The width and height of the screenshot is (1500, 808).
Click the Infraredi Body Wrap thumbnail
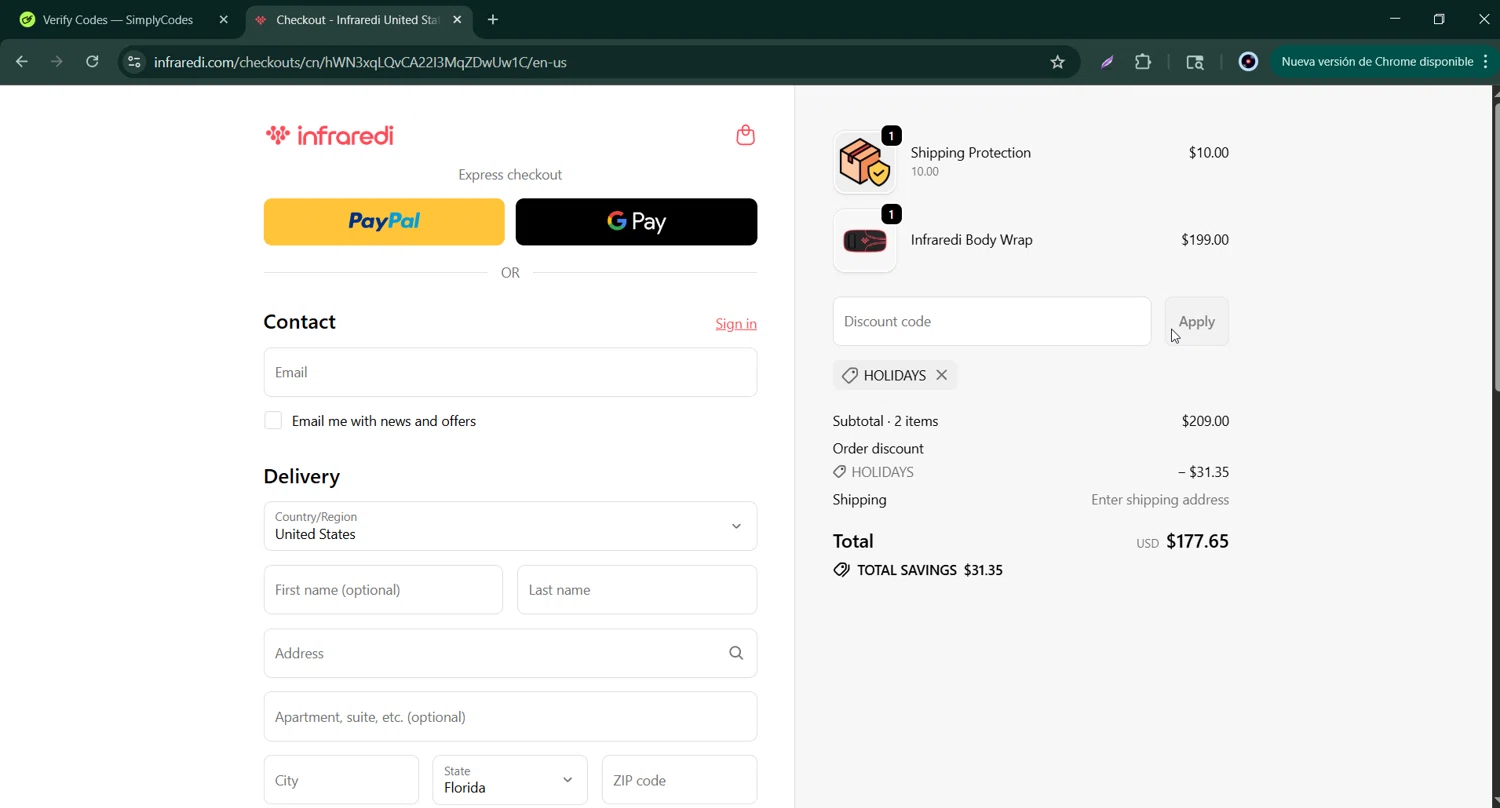(x=865, y=241)
